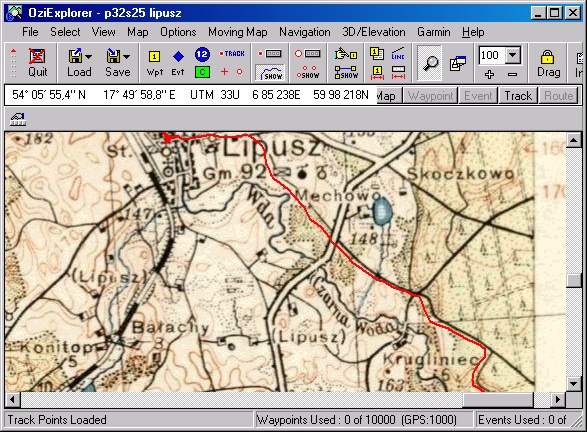Screen dimensions: 587x432
Task: Toggle the track SHOW button
Action: [270, 73]
